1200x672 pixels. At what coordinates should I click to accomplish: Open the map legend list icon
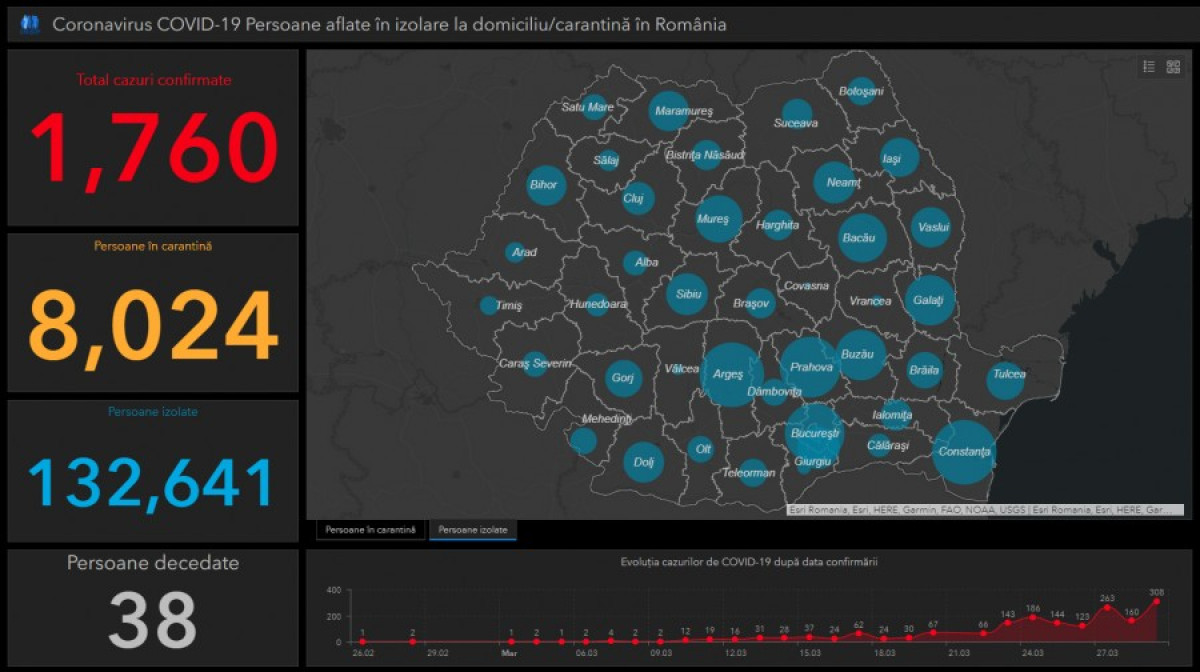coord(1149,67)
